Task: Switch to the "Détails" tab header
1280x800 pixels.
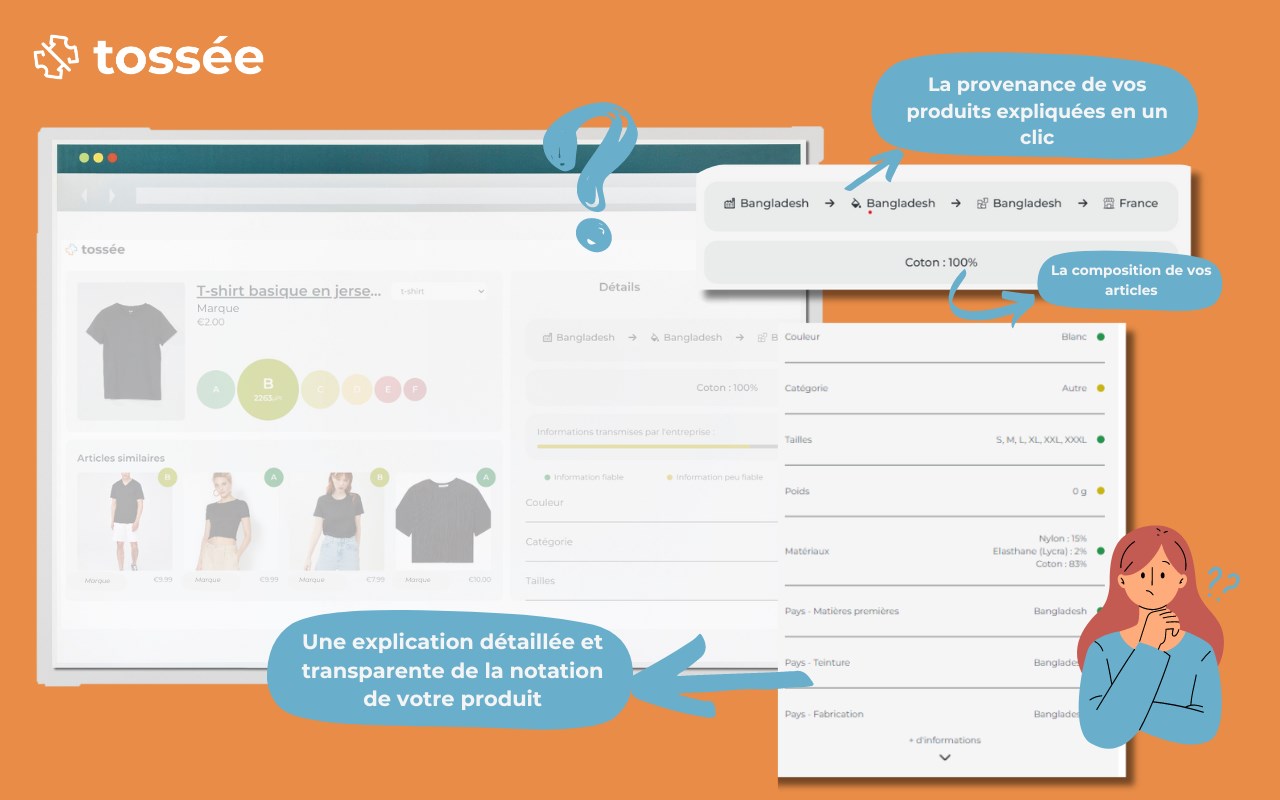Action: click(x=619, y=287)
